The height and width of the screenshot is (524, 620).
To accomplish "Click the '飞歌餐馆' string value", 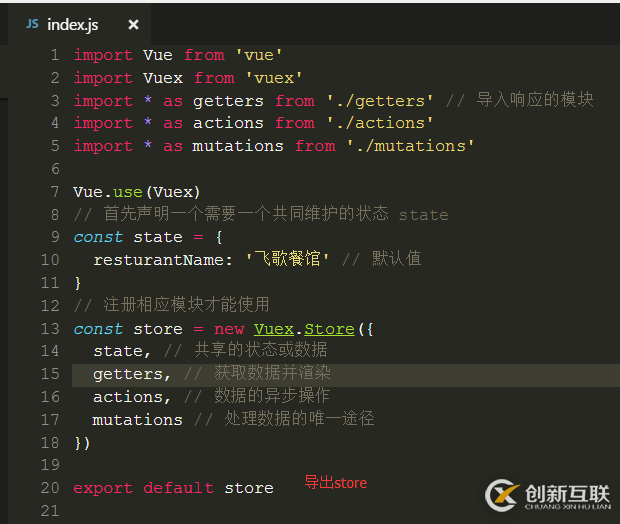I will (x=287, y=259).
